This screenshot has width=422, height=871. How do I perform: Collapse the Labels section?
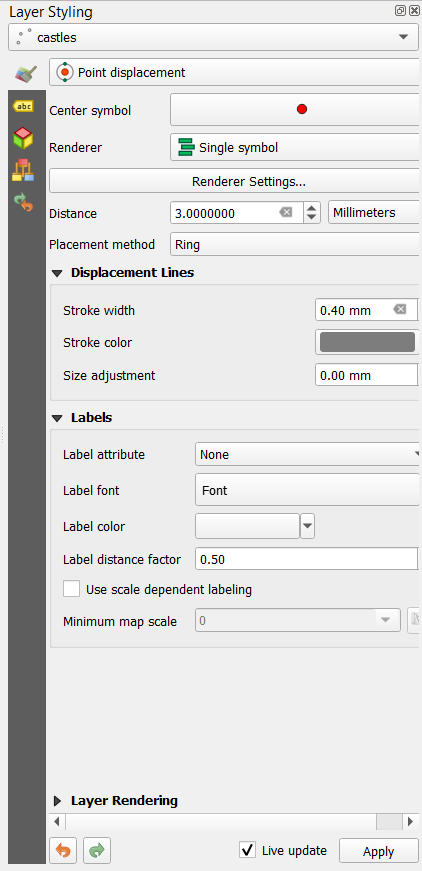point(57,418)
